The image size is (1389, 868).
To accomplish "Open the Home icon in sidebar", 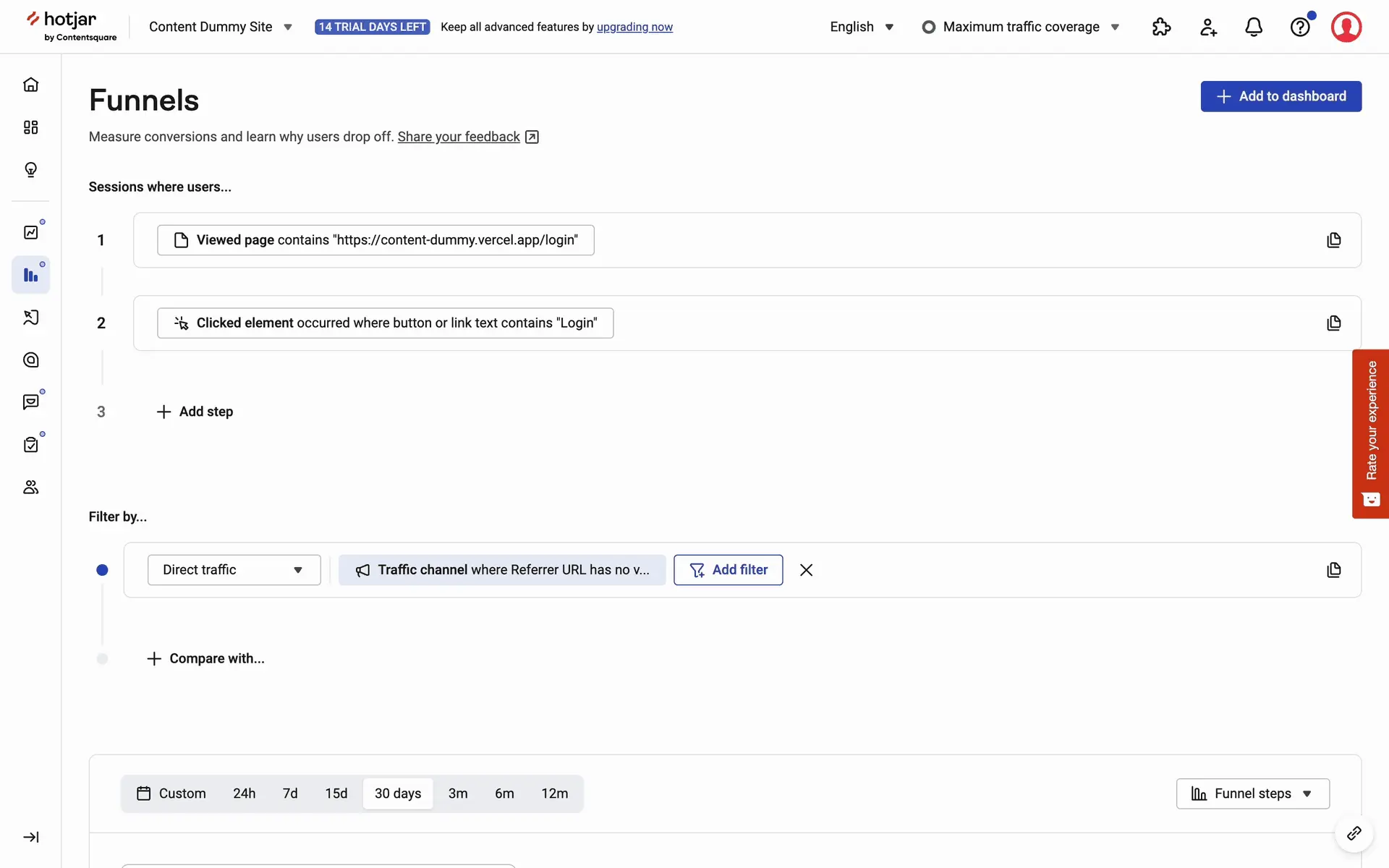I will (30, 85).
